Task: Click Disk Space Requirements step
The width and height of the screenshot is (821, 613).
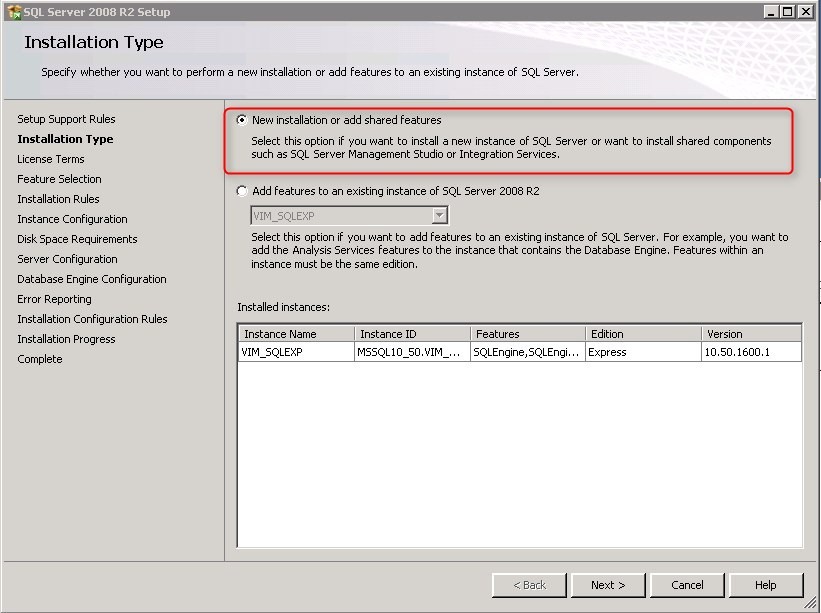Action: (x=77, y=239)
